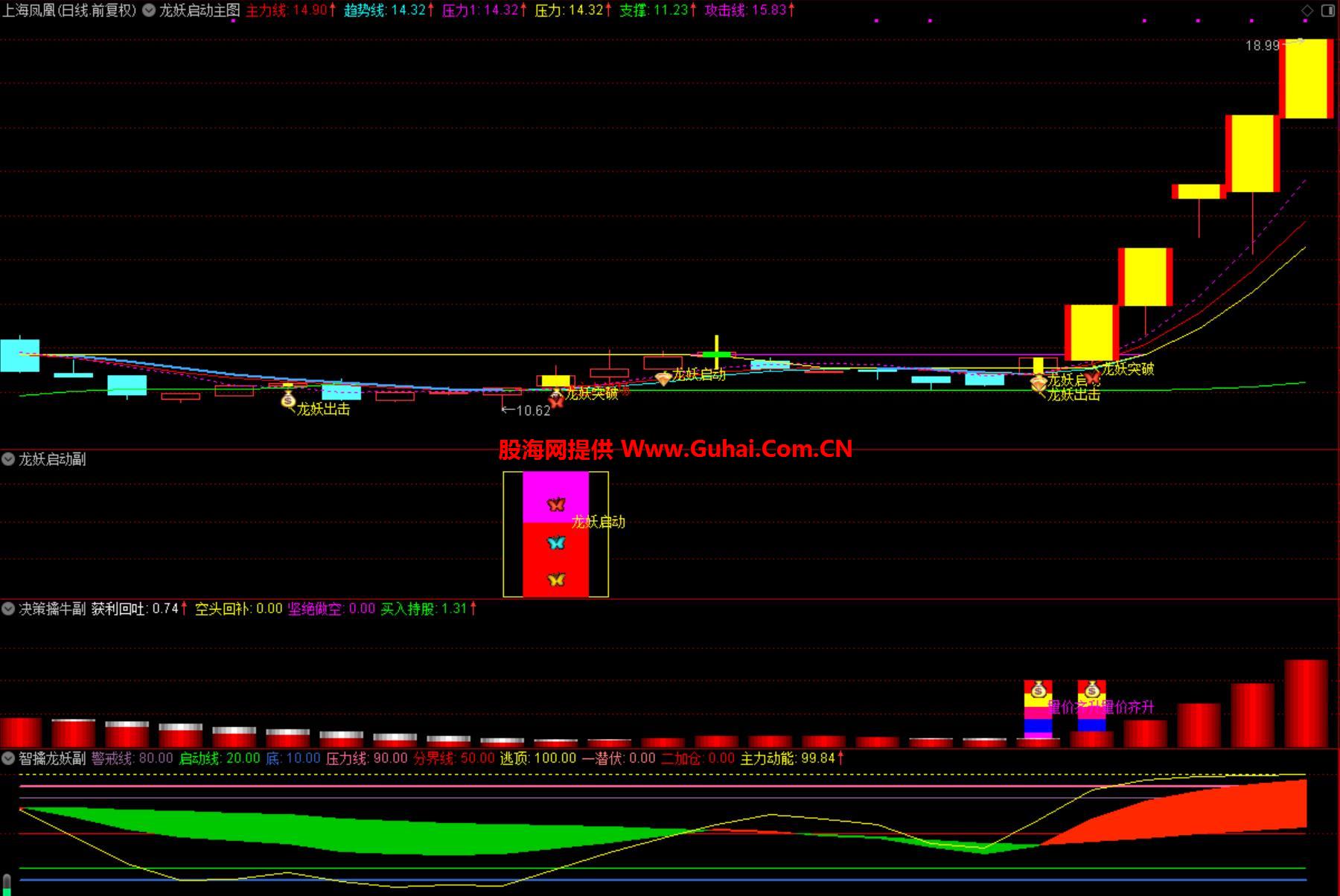
Task: Click the 趋势线: 14.32 value
Action: pos(389,10)
